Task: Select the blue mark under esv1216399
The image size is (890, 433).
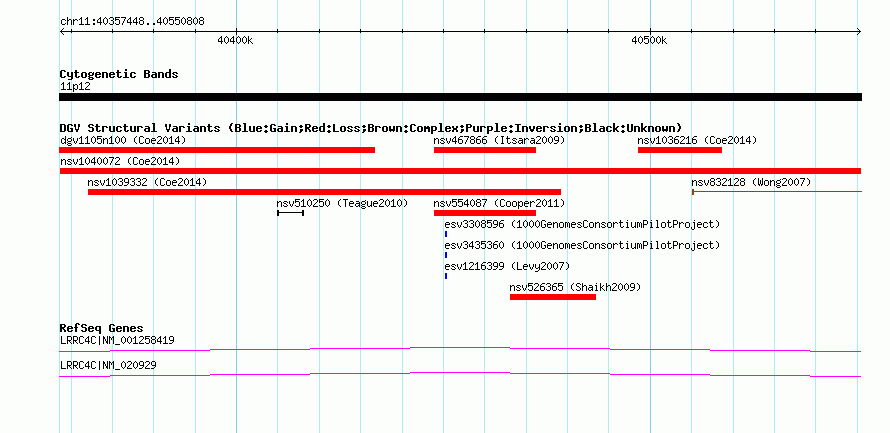Action: (x=446, y=276)
